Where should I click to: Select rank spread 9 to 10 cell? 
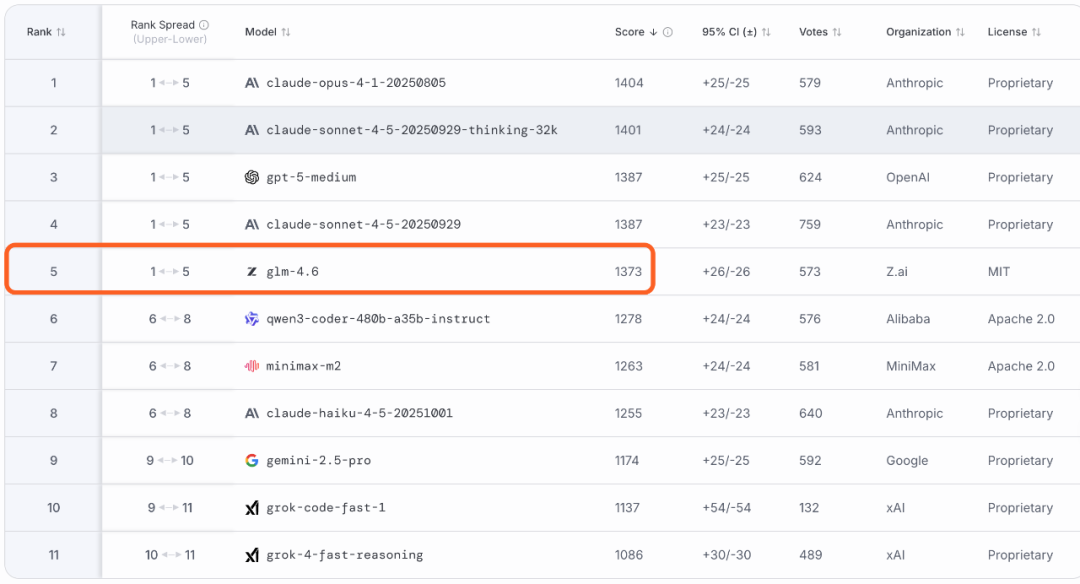pos(169,461)
